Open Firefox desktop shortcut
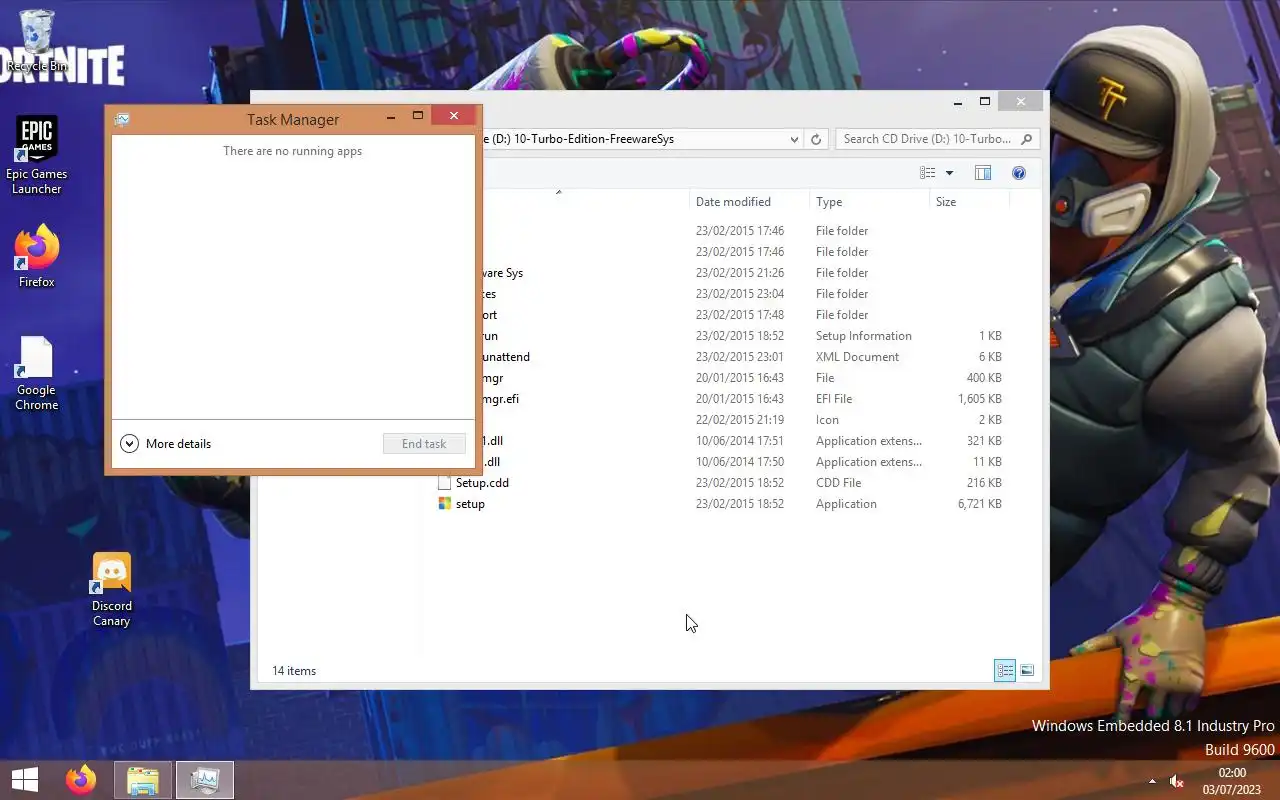The width and height of the screenshot is (1280, 800). point(37,257)
